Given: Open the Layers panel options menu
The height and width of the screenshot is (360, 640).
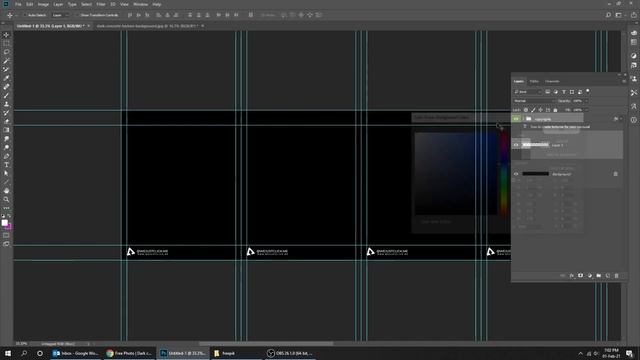Looking at the screenshot, I should (x=624, y=81).
